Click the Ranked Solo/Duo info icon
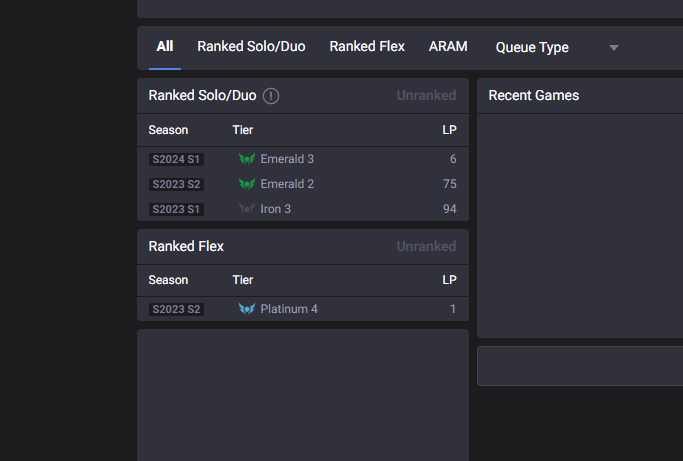 click(x=271, y=96)
